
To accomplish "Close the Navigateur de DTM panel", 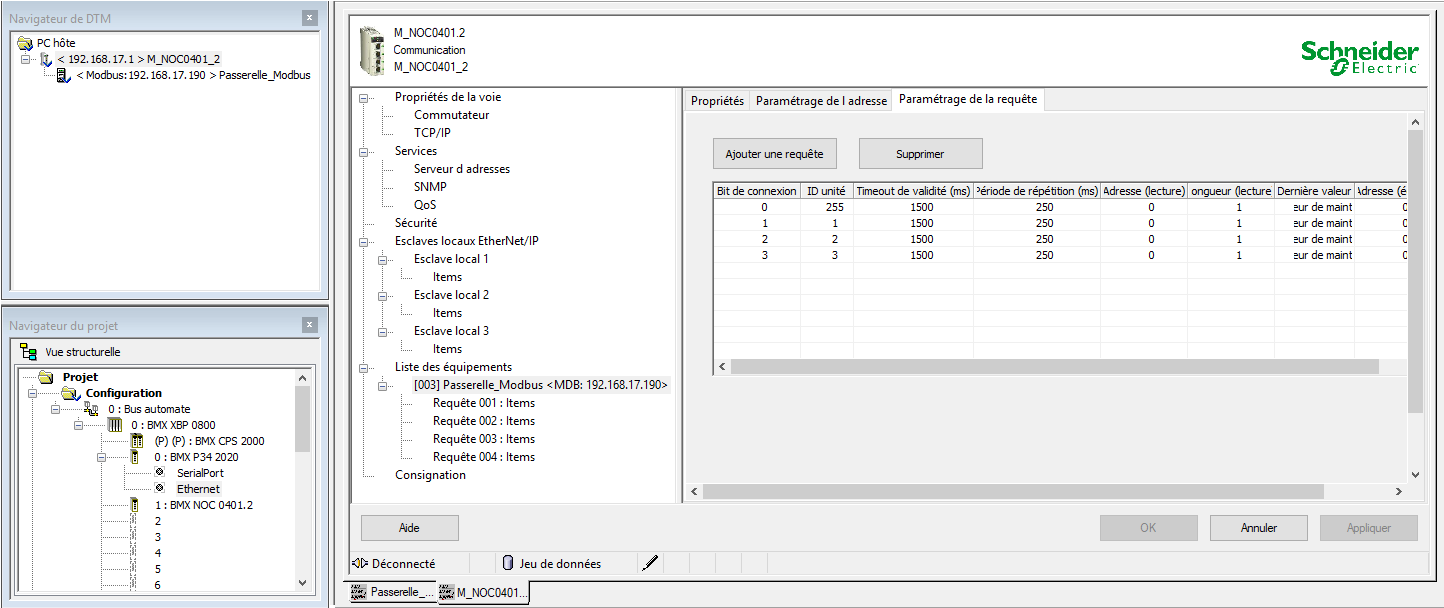I will point(310,18).
